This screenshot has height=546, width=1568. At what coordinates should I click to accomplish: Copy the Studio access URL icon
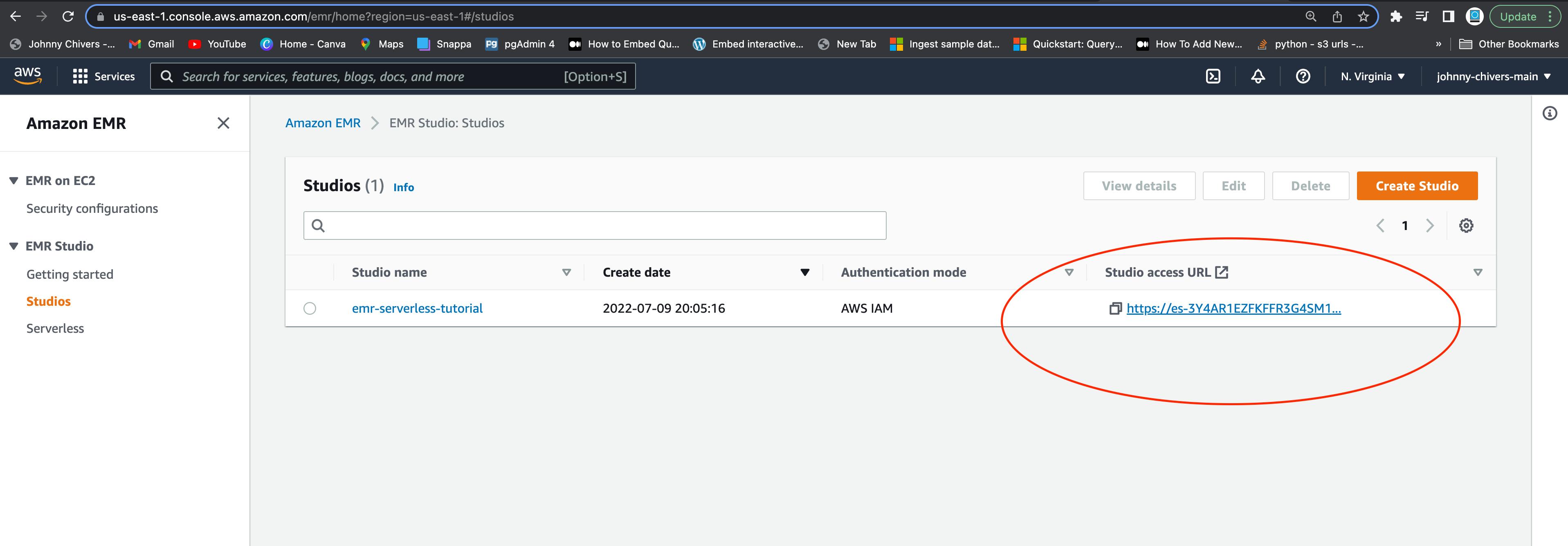(x=1114, y=309)
